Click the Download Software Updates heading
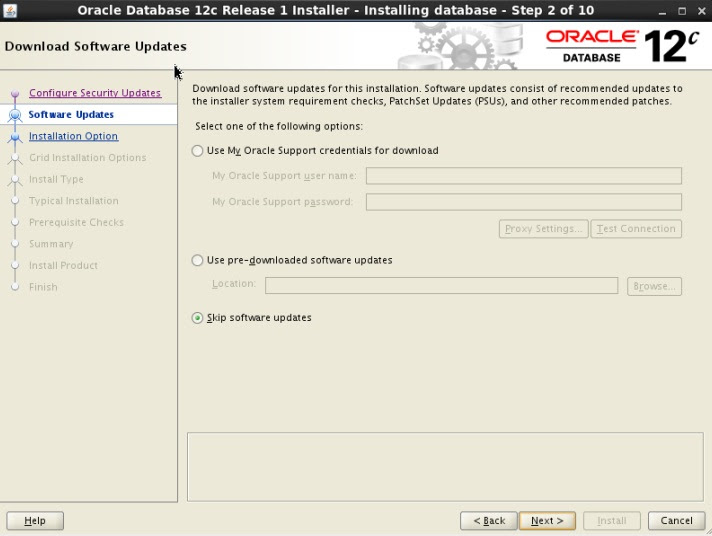 pyautogui.click(x=95, y=46)
